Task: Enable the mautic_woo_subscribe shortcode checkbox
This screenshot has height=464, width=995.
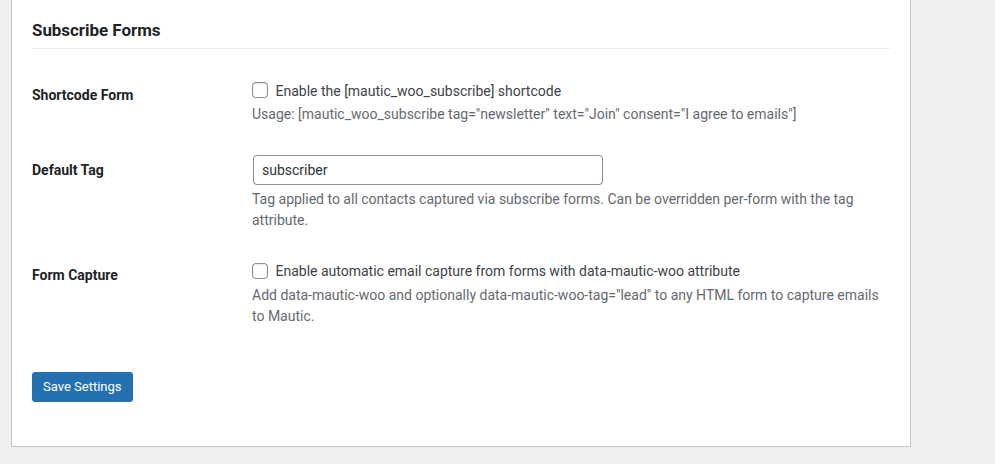Action: (x=260, y=90)
